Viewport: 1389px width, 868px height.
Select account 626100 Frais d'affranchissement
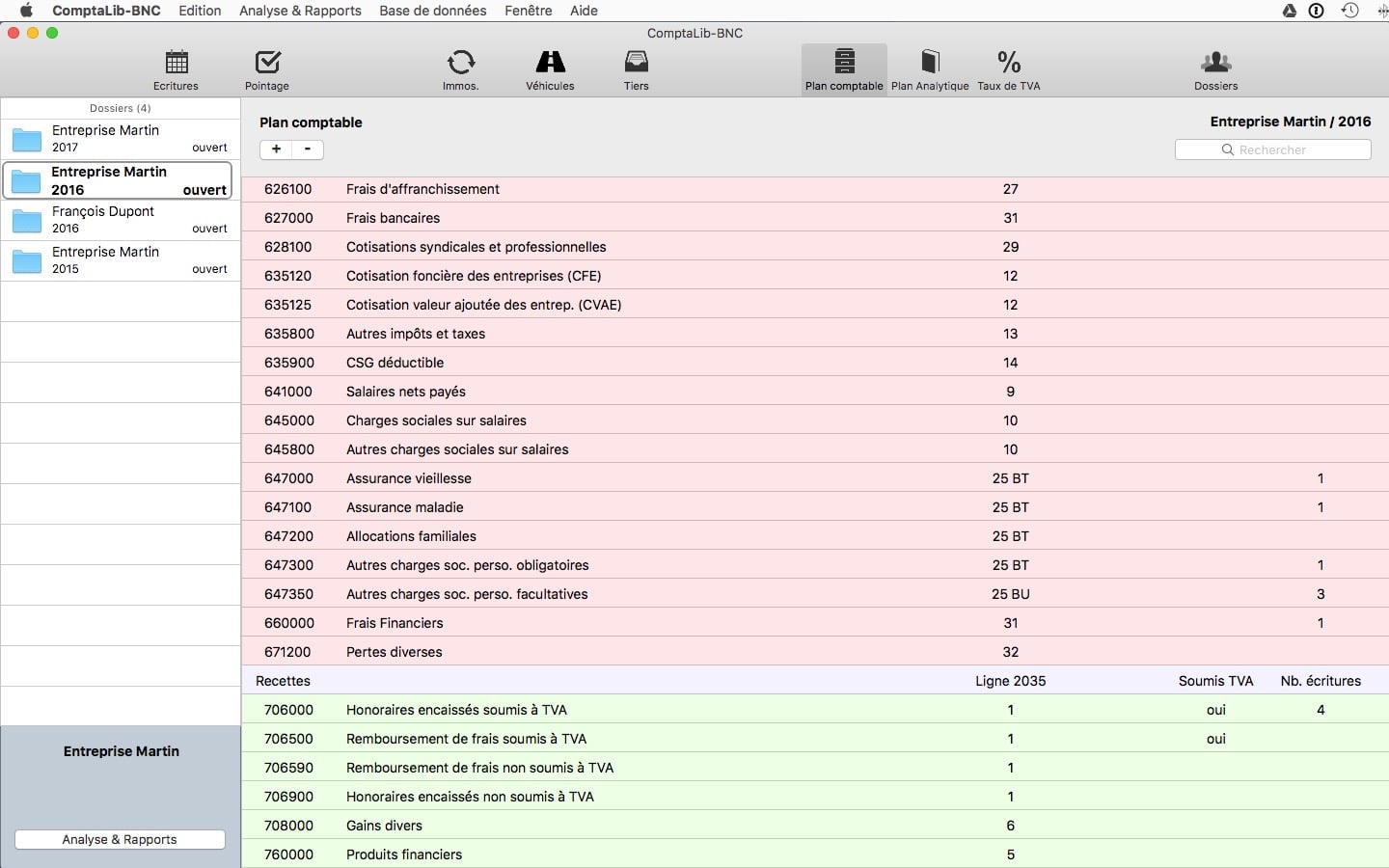click(x=815, y=189)
